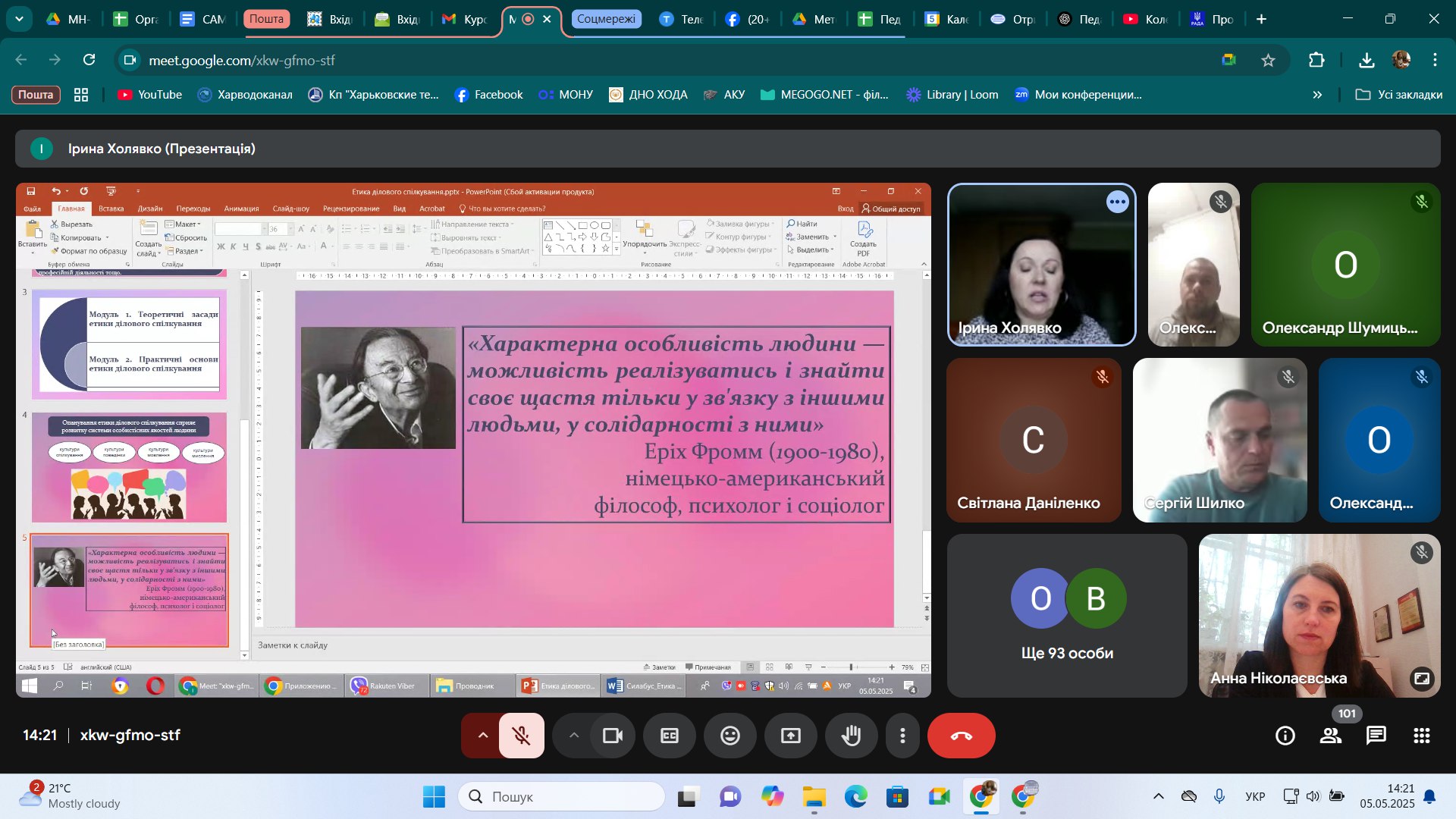Click the address bar URL

tap(241, 60)
